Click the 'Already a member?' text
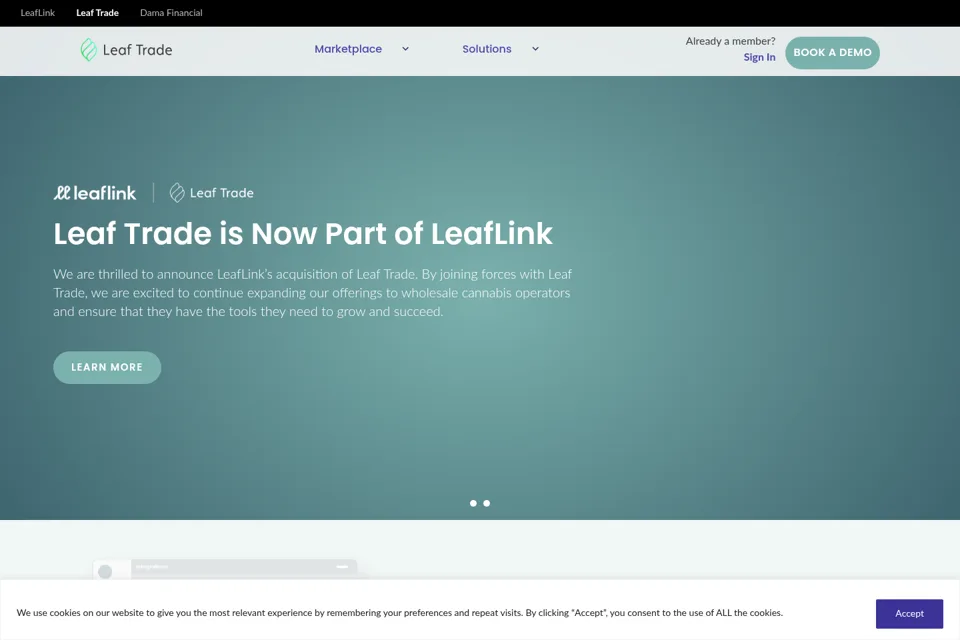The image size is (960, 640). click(730, 41)
